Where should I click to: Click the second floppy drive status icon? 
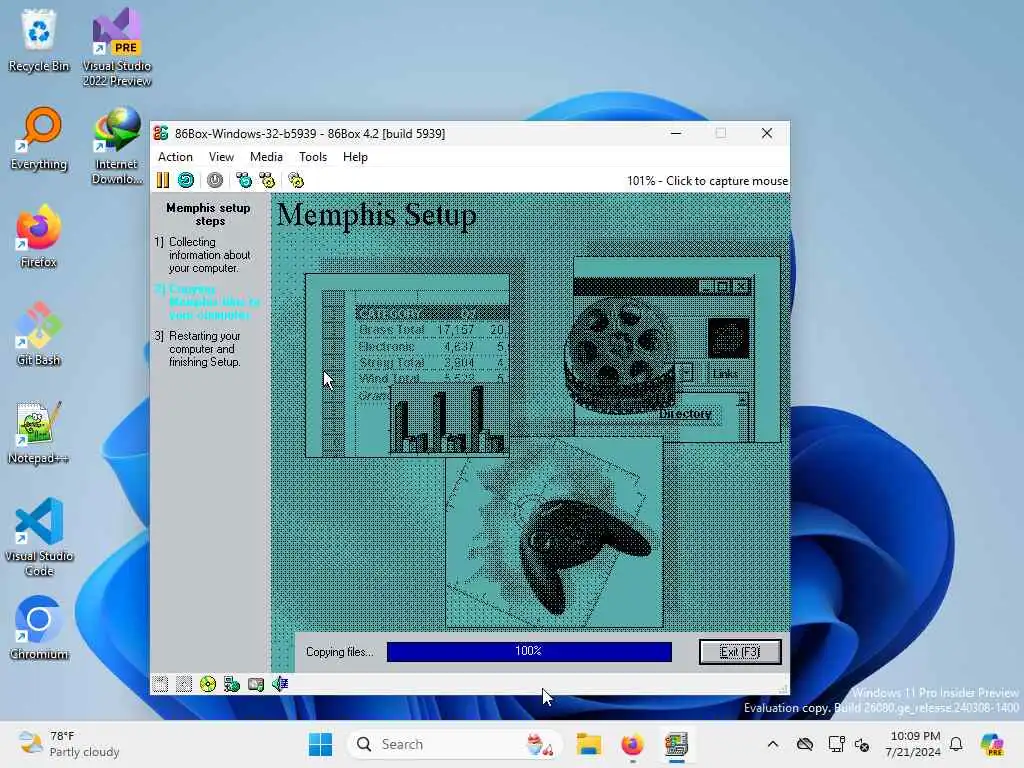[x=184, y=684]
